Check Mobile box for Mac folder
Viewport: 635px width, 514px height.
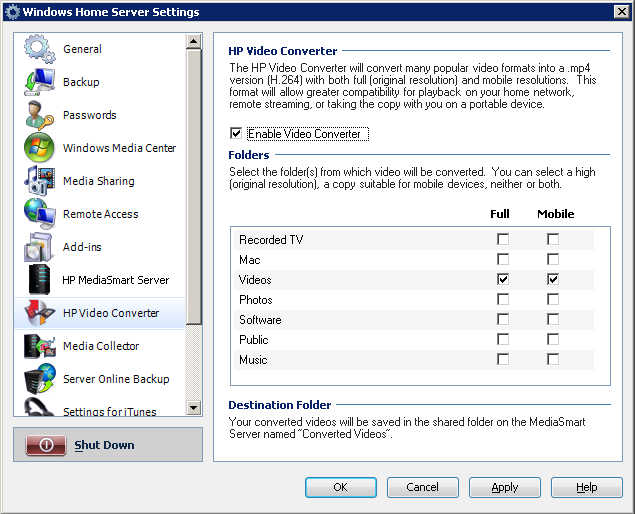click(x=553, y=259)
